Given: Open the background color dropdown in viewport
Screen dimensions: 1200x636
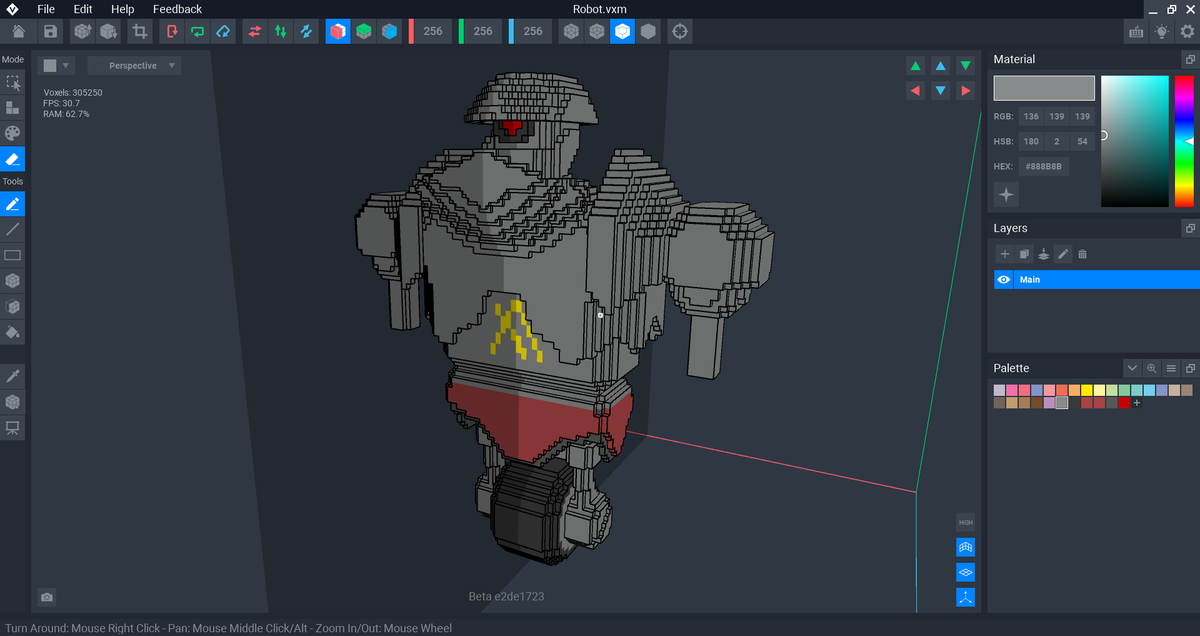Looking at the screenshot, I should [x=56, y=66].
